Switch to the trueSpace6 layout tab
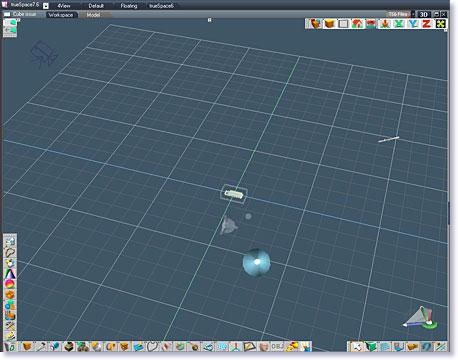The height and width of the screenshot is (360, 458). 161,6
